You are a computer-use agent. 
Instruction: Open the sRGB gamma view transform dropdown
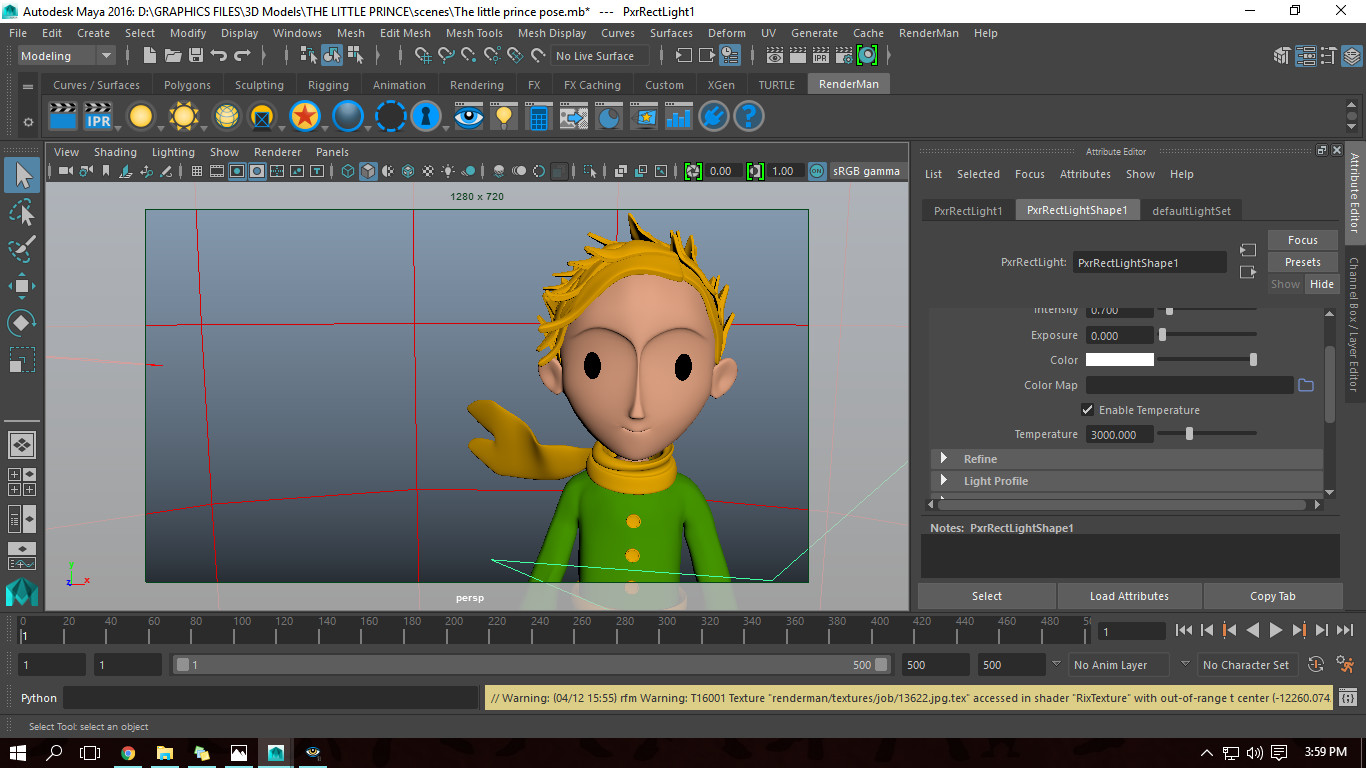(867, 171)
